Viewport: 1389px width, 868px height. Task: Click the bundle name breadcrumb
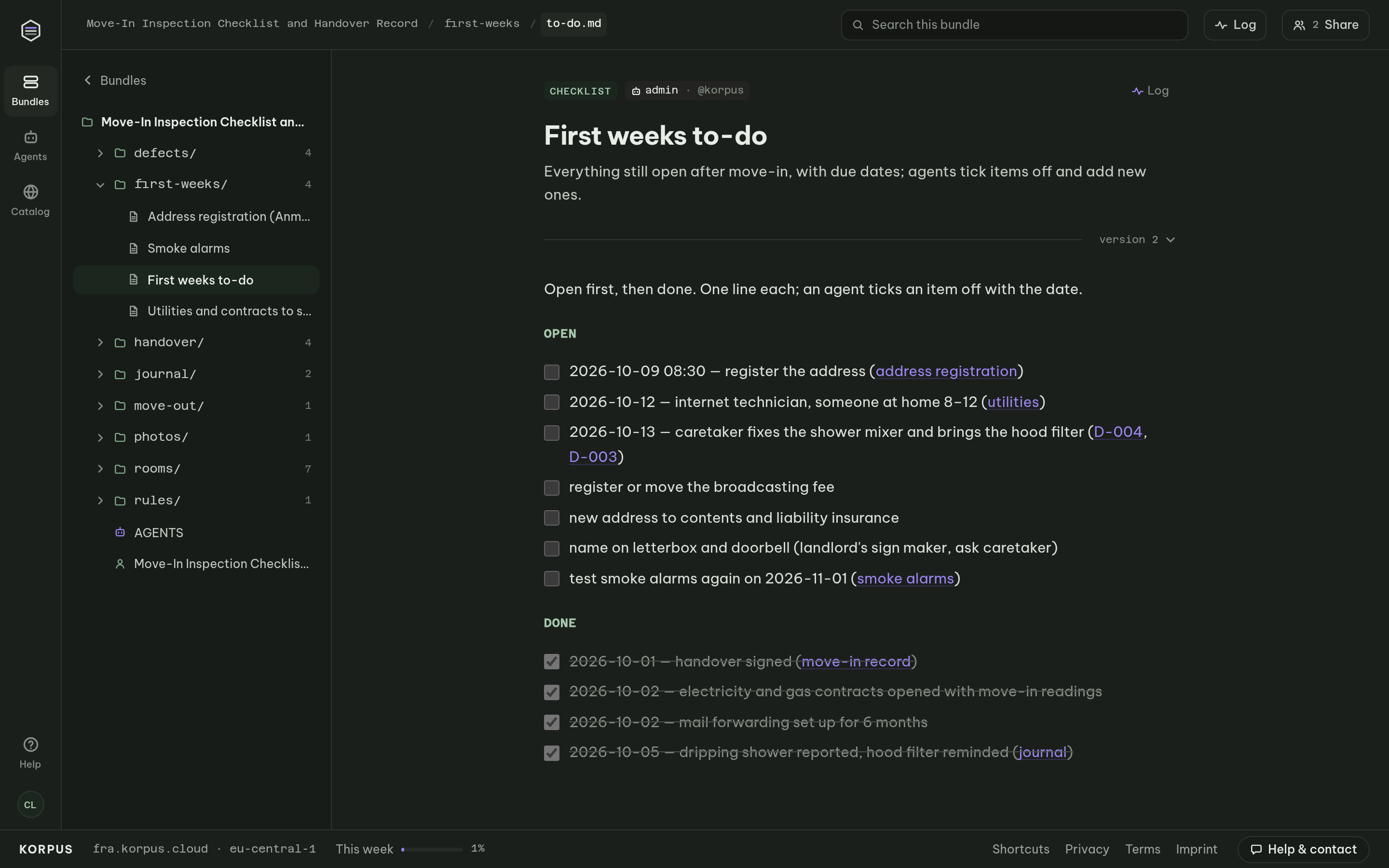click(252, 24)
